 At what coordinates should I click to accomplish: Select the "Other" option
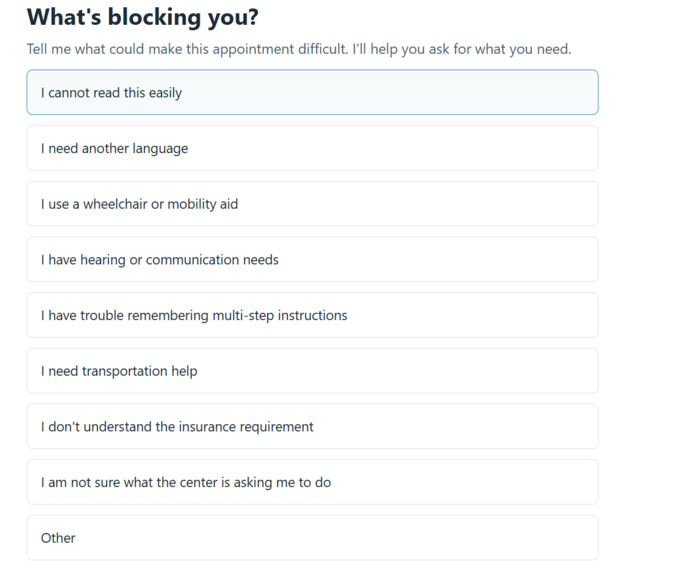click(312, 537)
